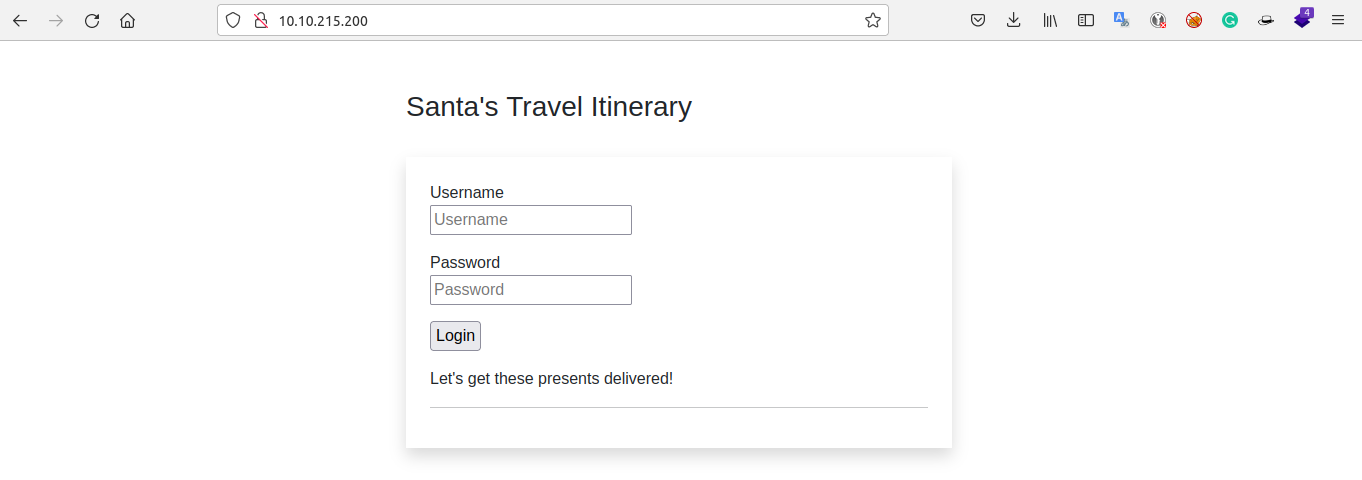This screenshot has width=1362, height=480.
Task: View tracking protection shield info
Action: (x=233, y=20)
